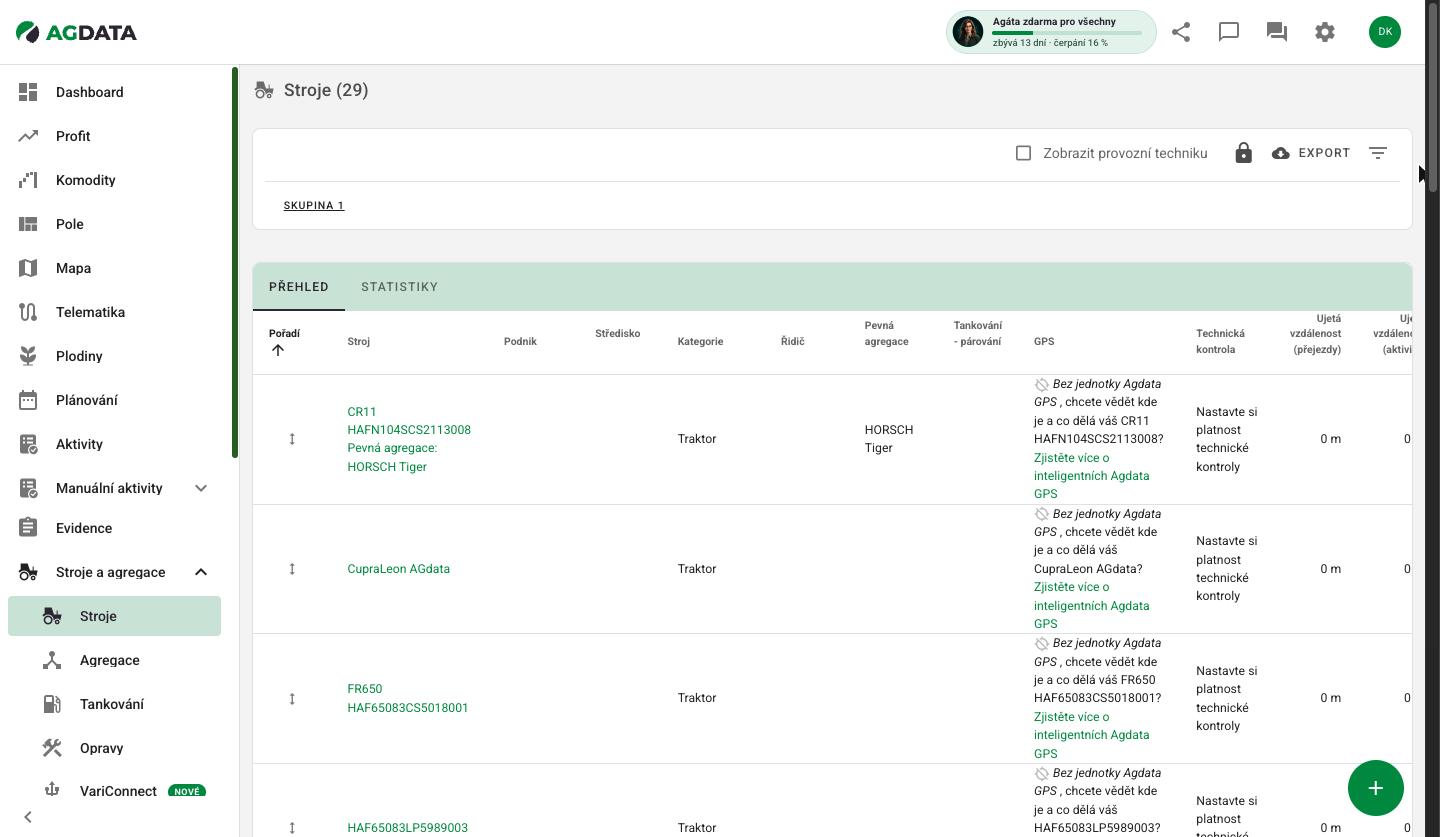Open the CupraLeon AGdata machine link
1440x837 pixels.
399,569
